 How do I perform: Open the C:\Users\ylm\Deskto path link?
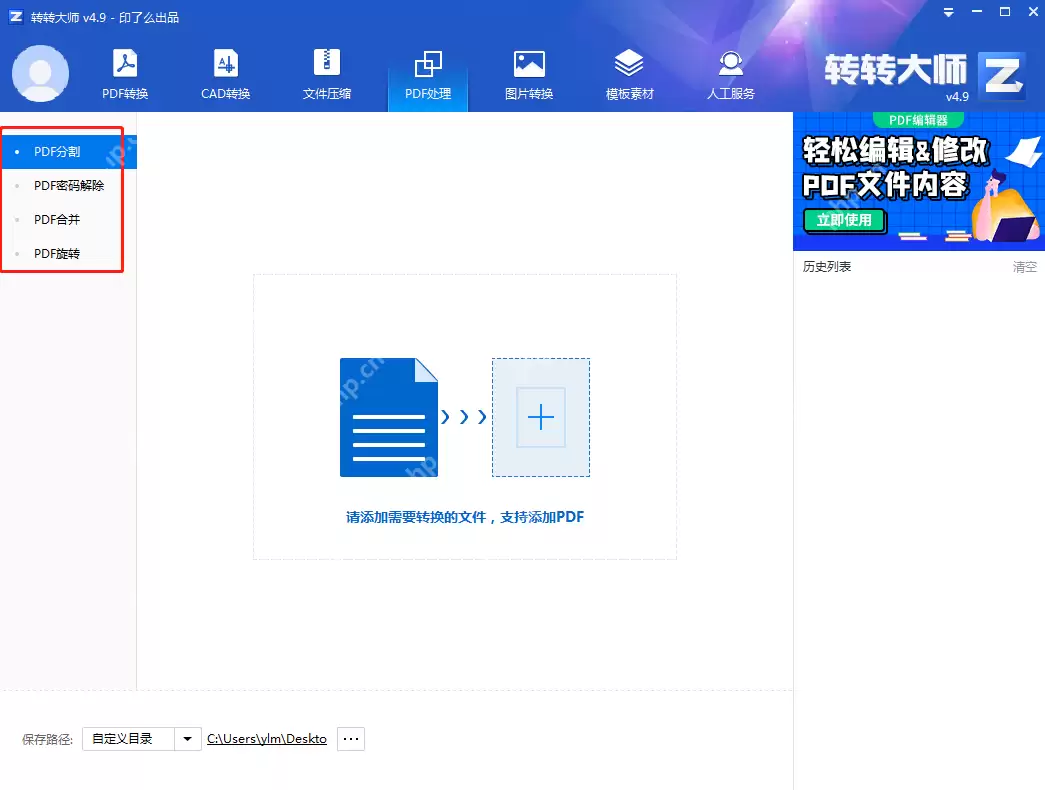[266, 738]
